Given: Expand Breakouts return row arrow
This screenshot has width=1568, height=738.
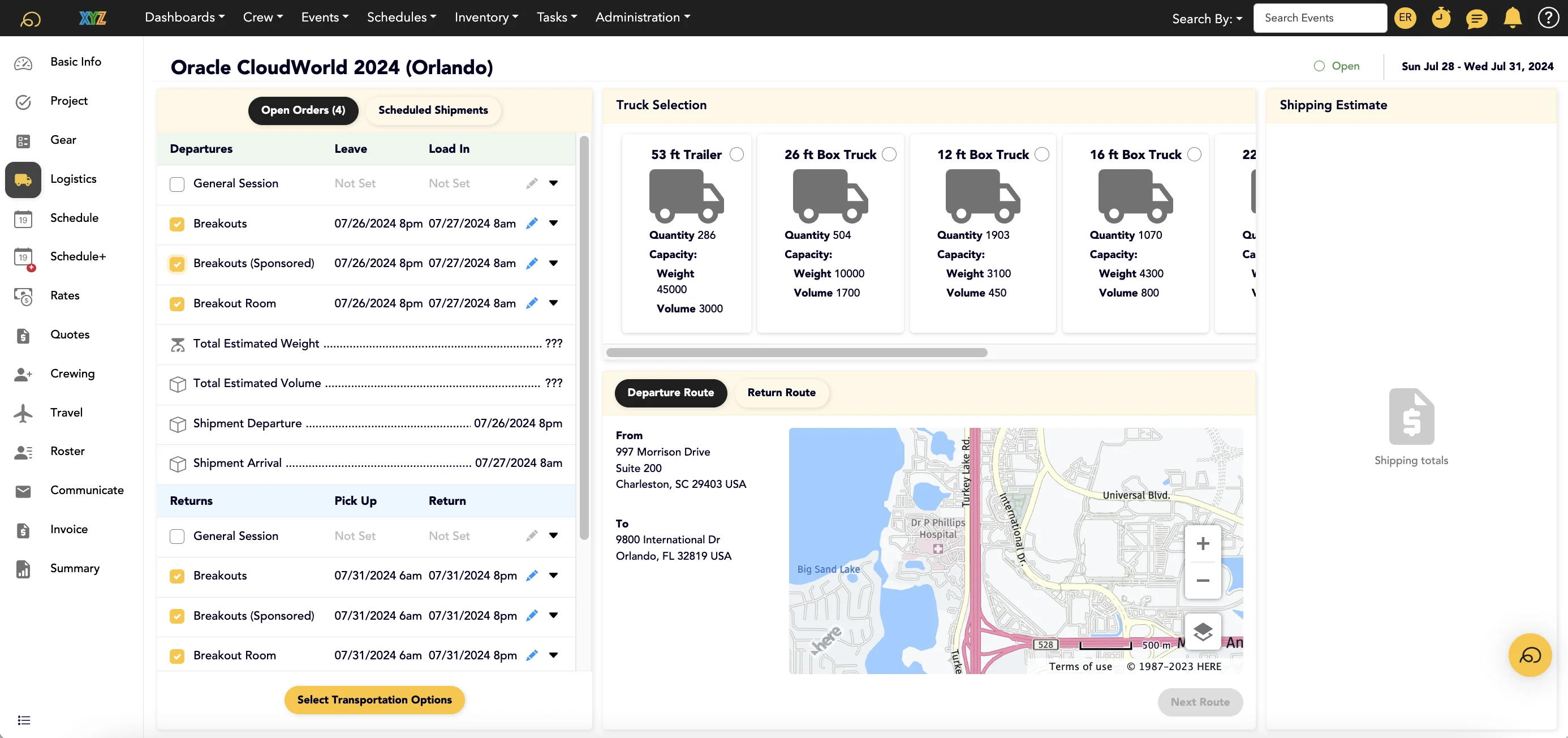Looking at the screenshot, I should click(x=553, y=576).
